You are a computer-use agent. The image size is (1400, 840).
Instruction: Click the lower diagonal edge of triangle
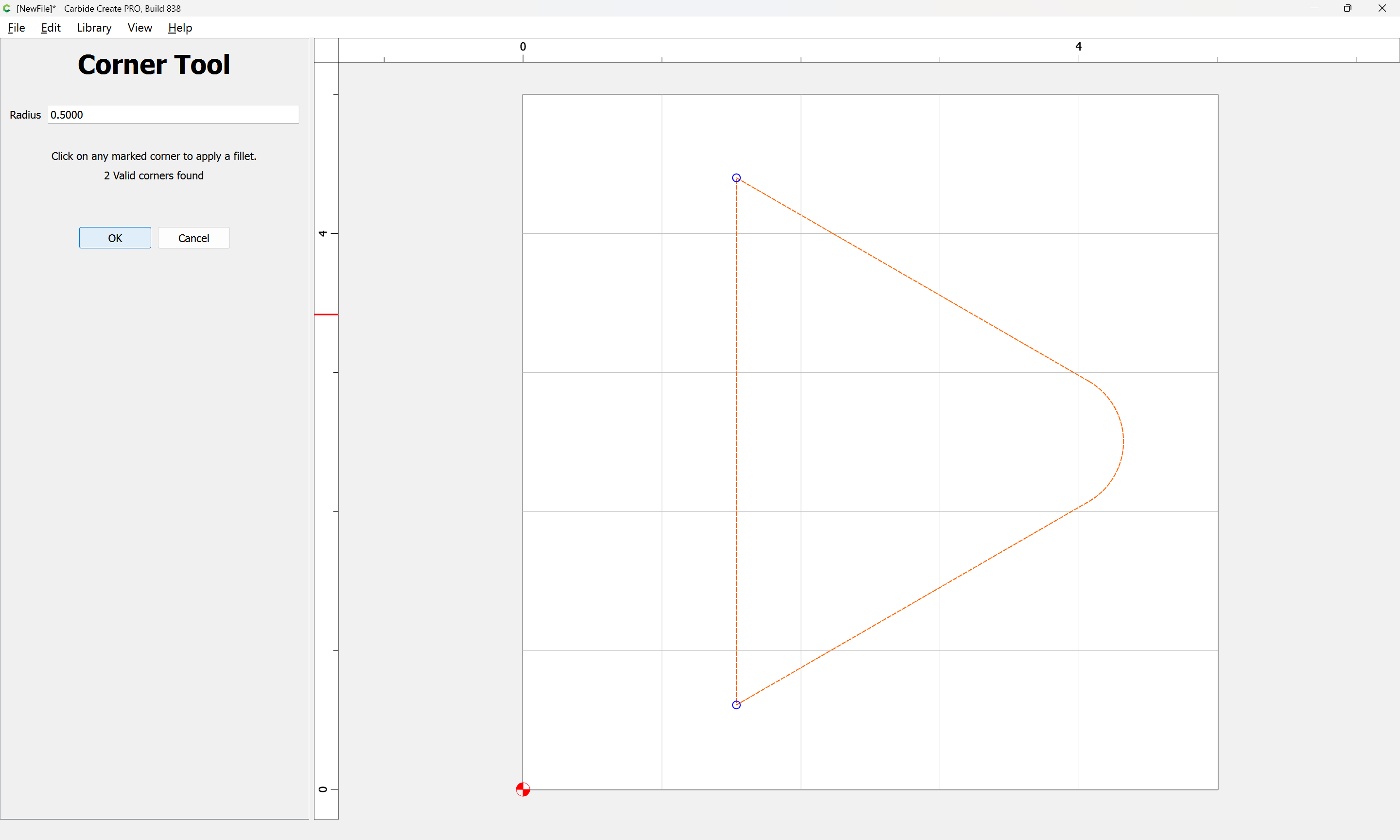coord(906,607)
